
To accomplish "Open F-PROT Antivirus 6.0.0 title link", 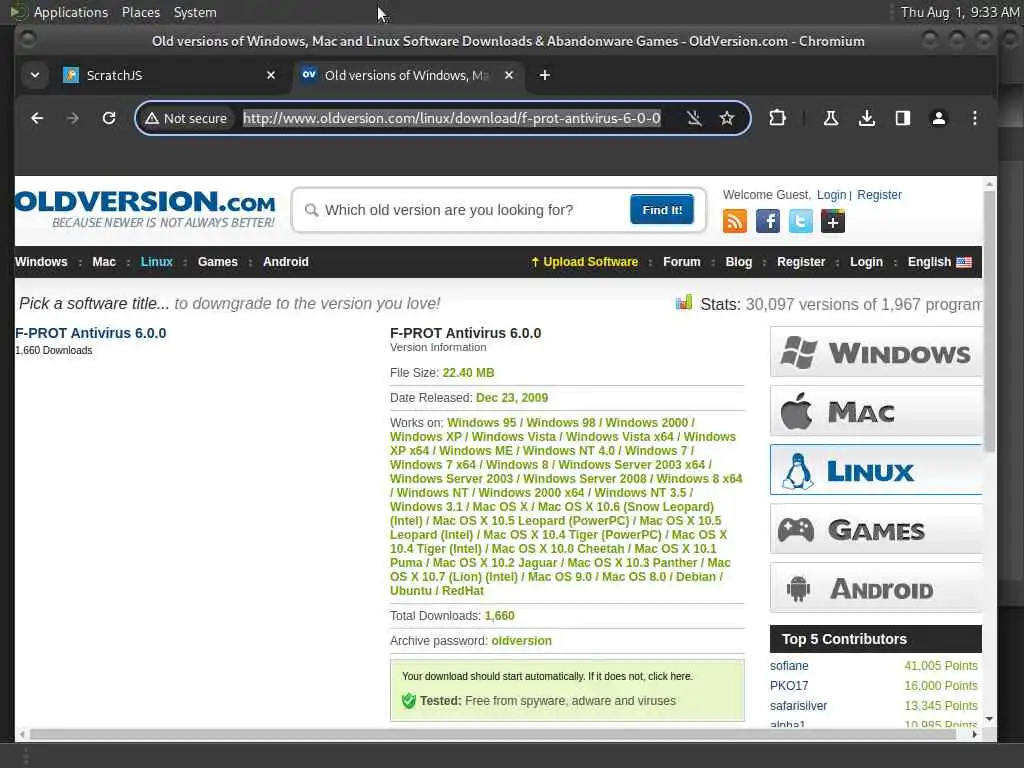I will tap(91, 333).
